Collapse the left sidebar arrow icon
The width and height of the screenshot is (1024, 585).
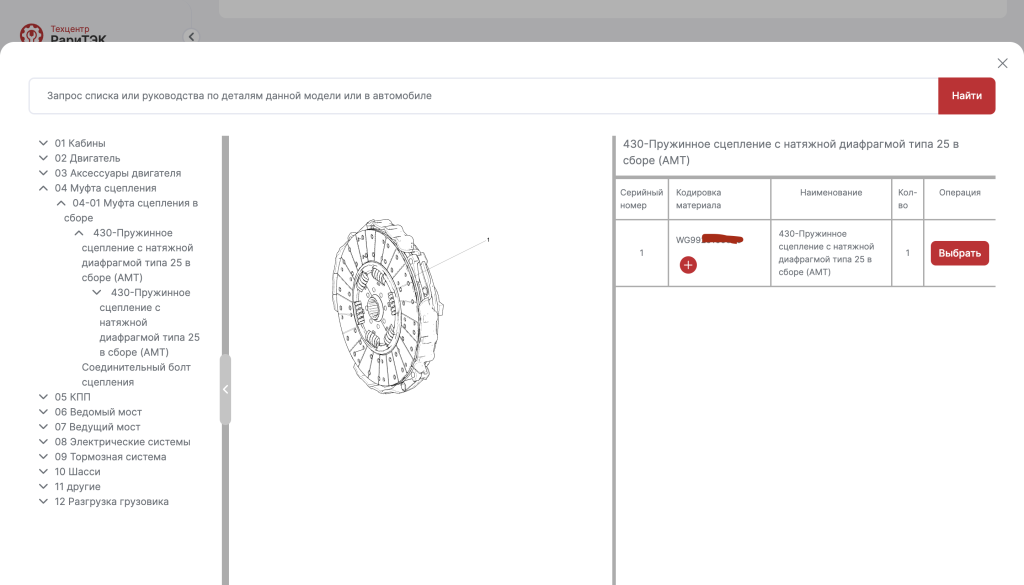(192, 37)
